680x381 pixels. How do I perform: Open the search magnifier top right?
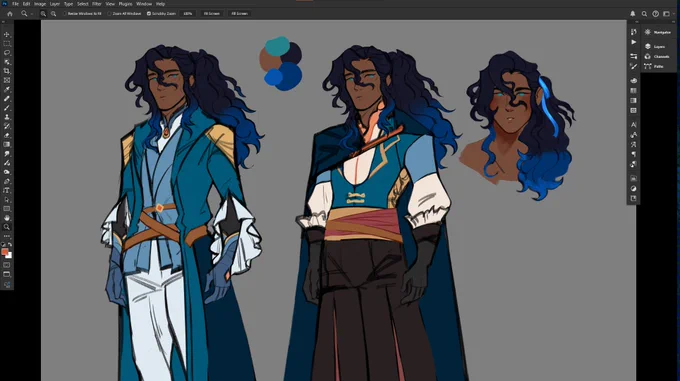(644, 14)
